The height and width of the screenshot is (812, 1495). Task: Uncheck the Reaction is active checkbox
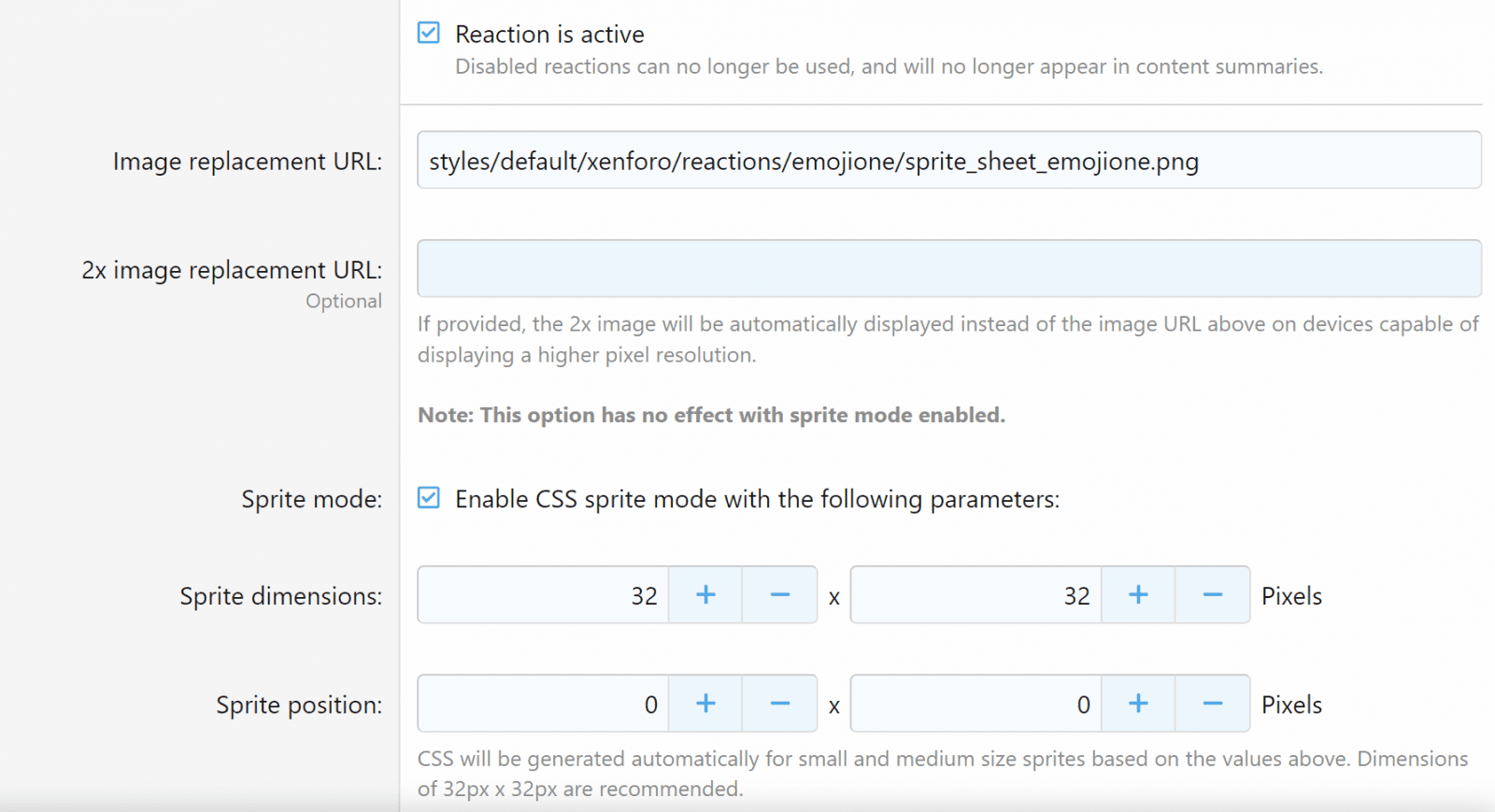point(429,34)
